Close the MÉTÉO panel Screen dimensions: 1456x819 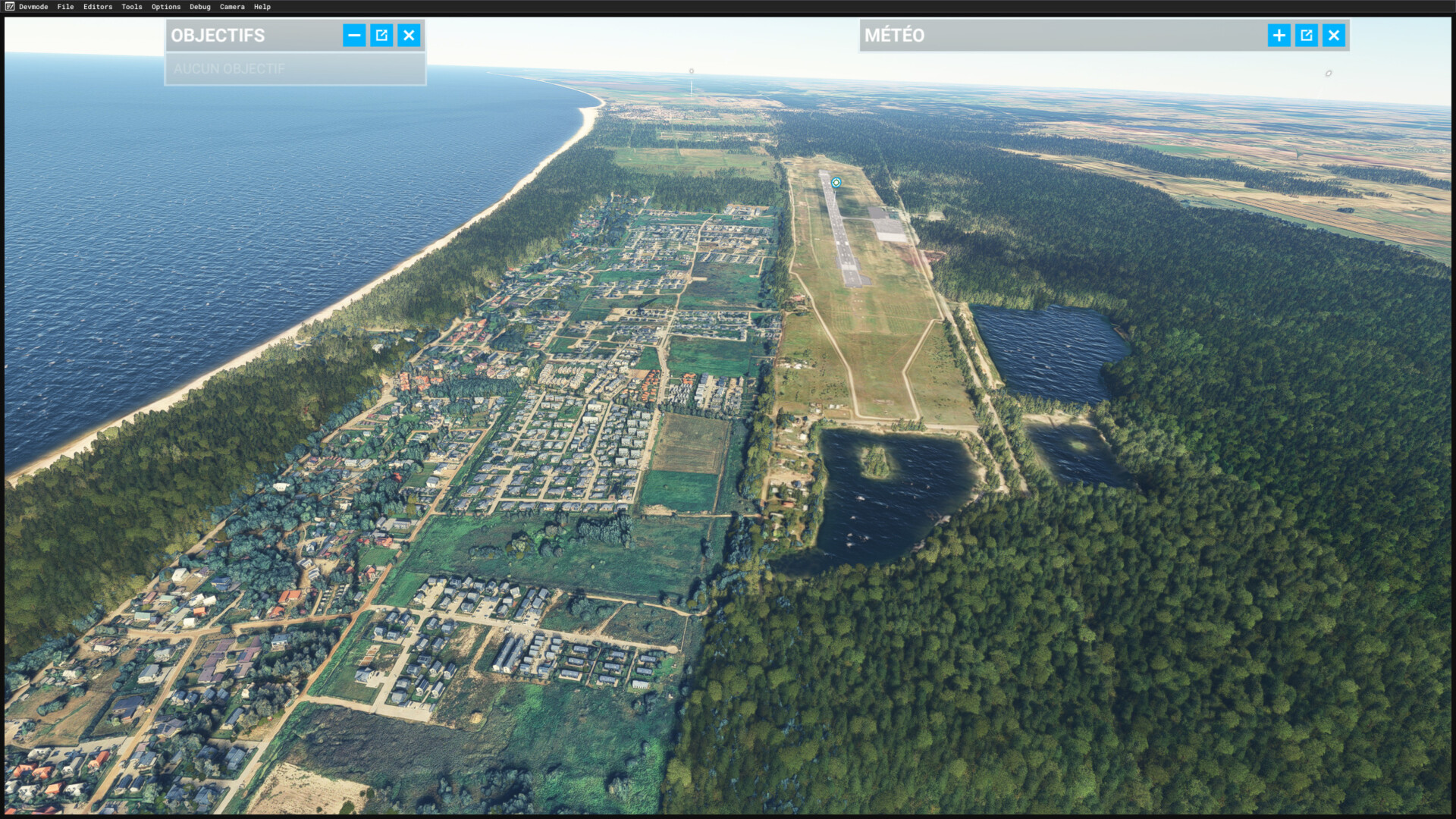(1333, 35)
